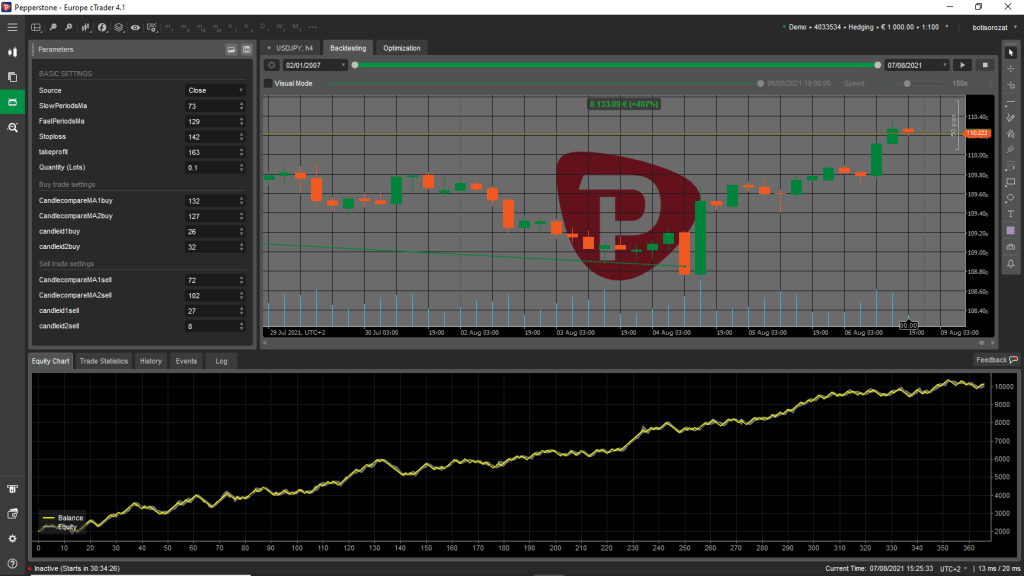Click the Stoploss value field

pos(210,136)
